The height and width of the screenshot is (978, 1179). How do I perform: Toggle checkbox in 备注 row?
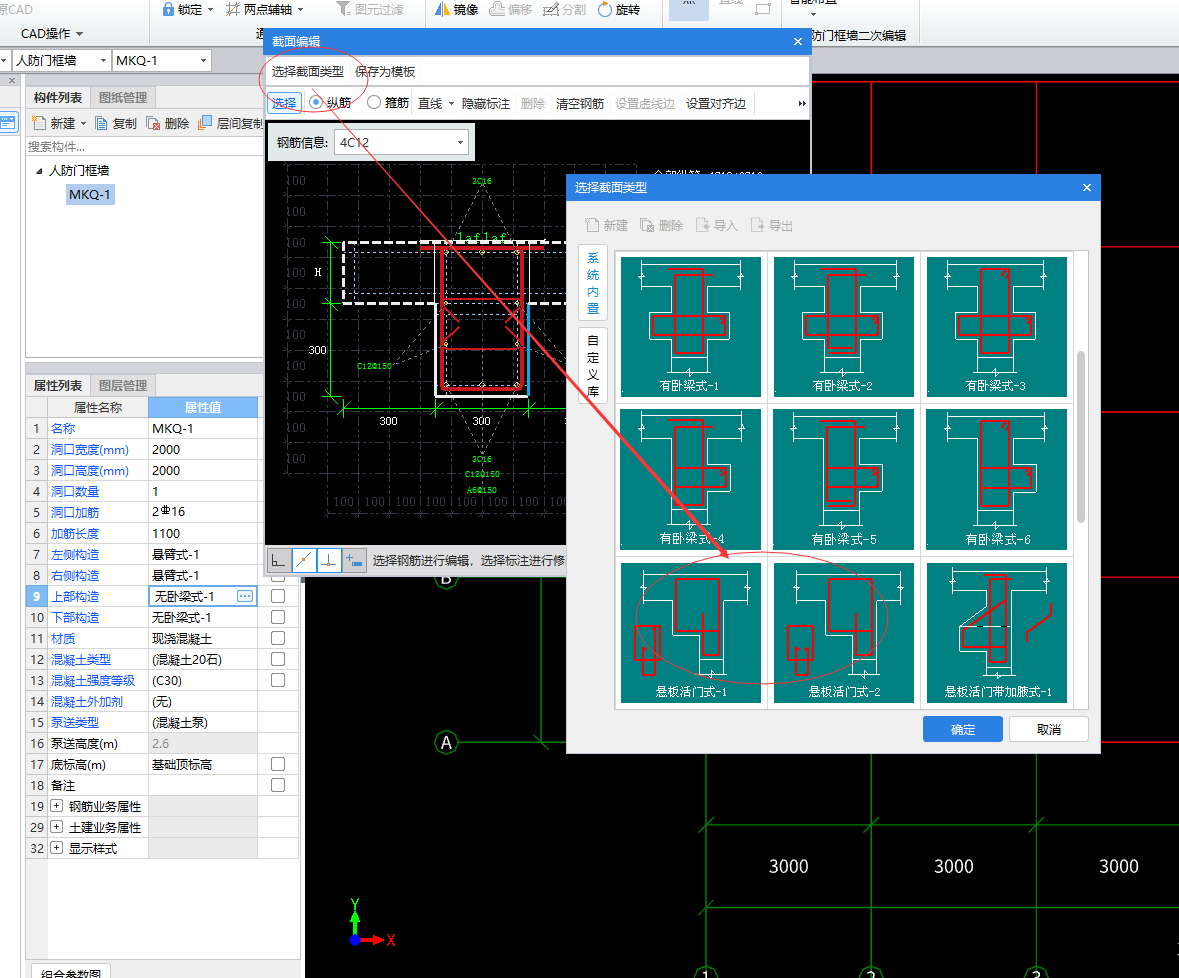pyautogui.click(x=277, y=785)
